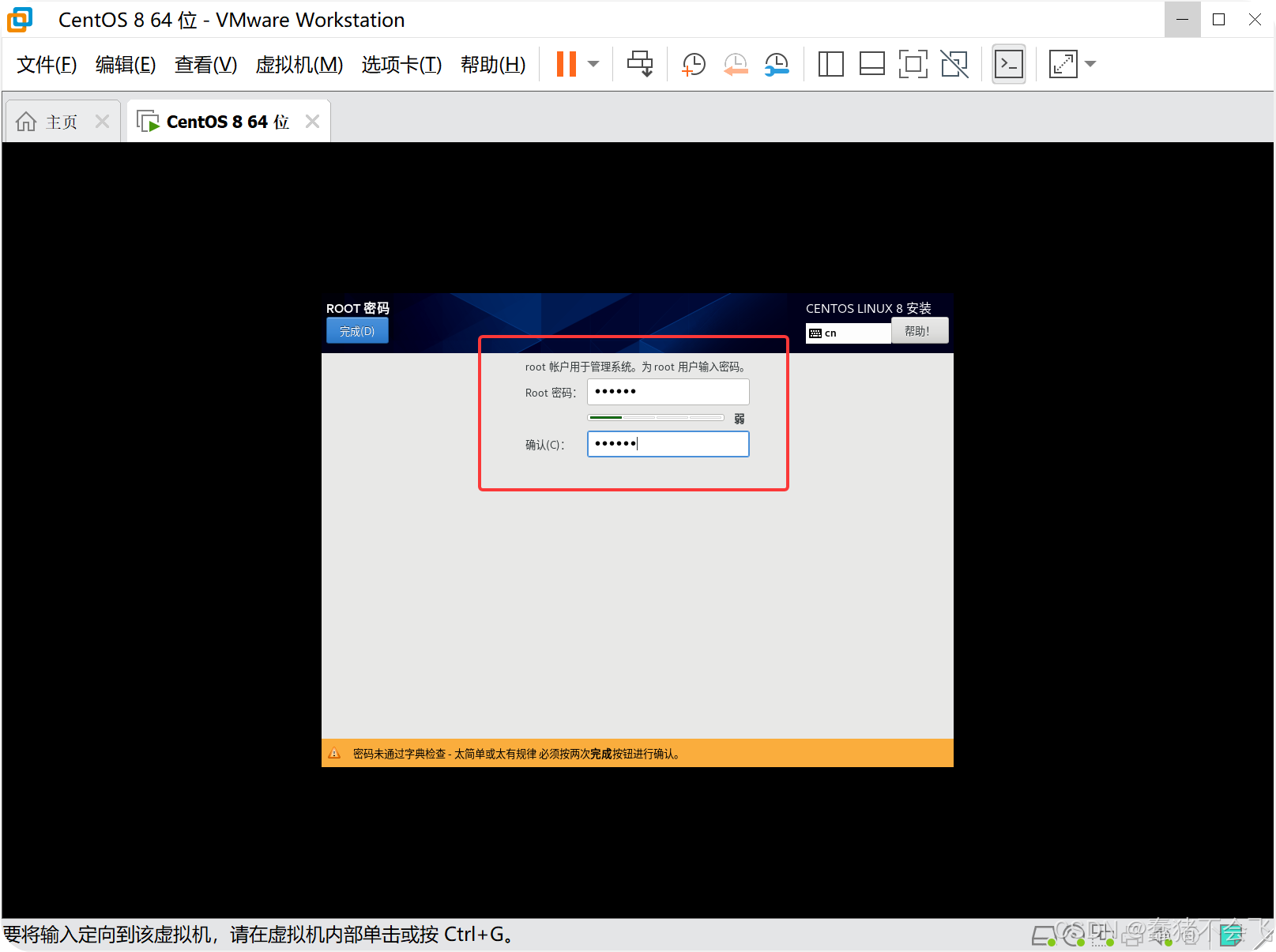1276x952 pixels.
Task: Select the cn keyboard layout indicator
Action: point(849,333)
